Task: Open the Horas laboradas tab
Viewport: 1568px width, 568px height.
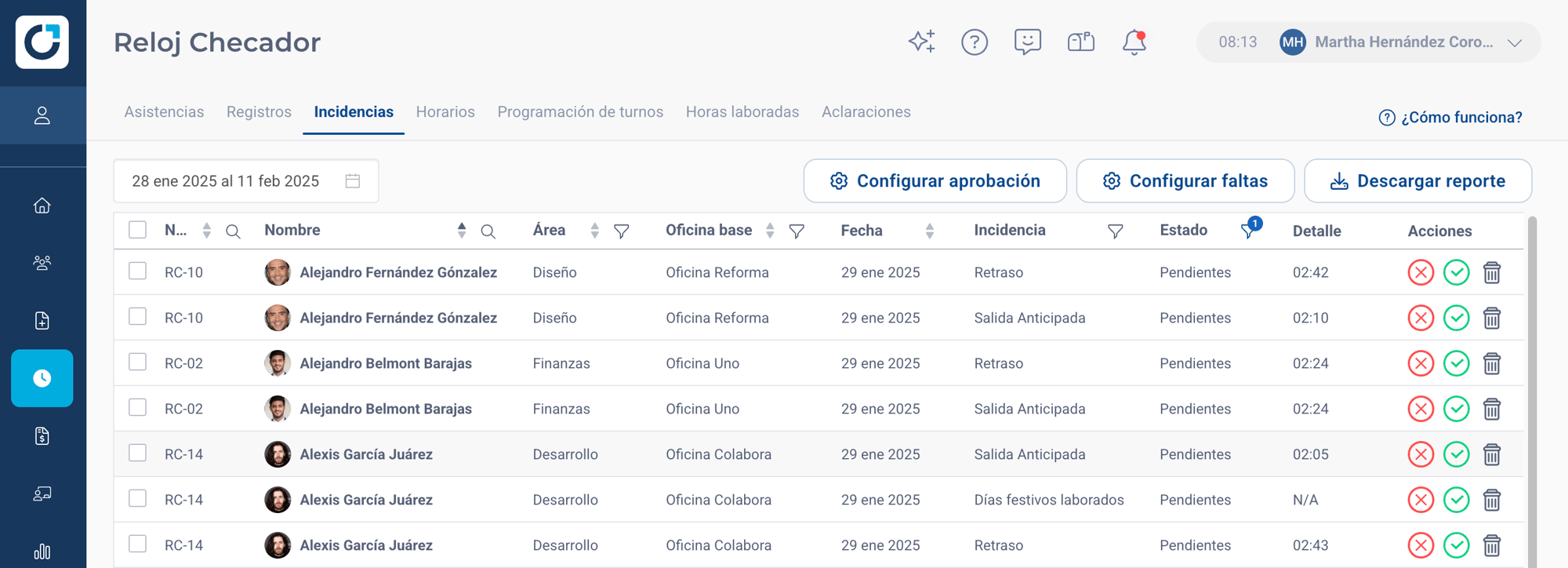Action: pyautogui.click(x=742, y=112)
